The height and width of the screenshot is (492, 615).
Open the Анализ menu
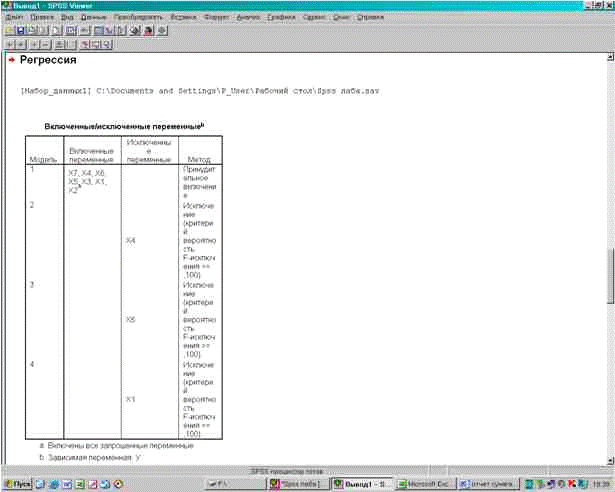pos(246,17)
